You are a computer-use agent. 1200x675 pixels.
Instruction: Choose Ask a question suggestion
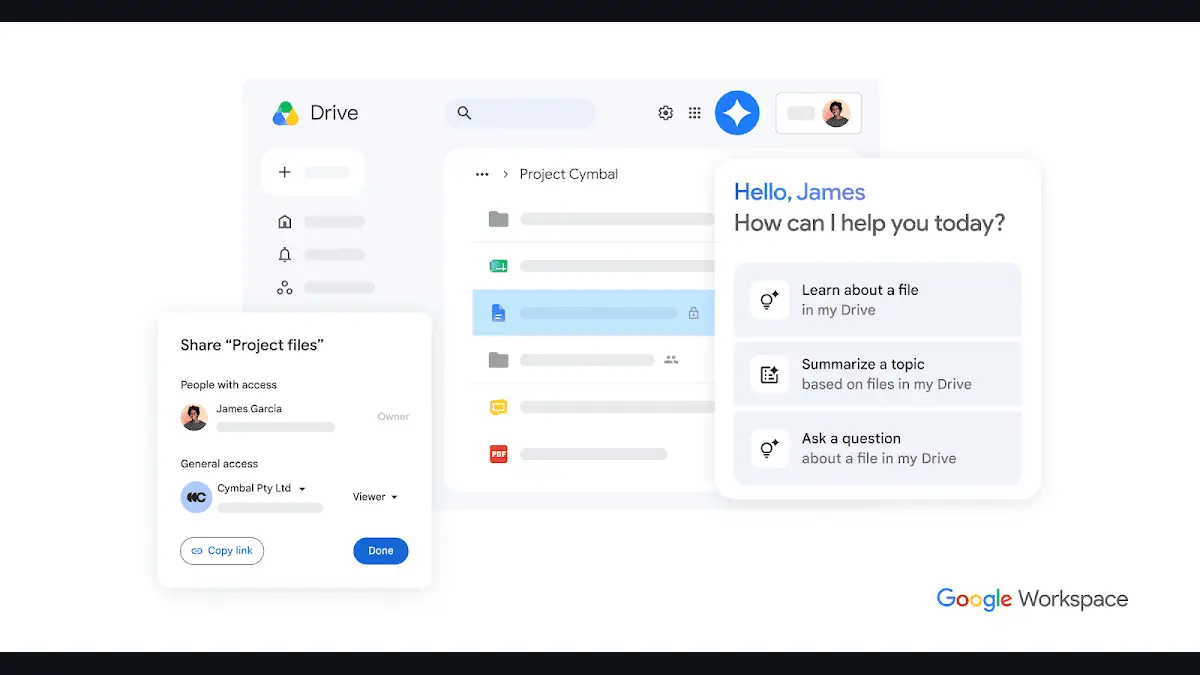[878, 448]
